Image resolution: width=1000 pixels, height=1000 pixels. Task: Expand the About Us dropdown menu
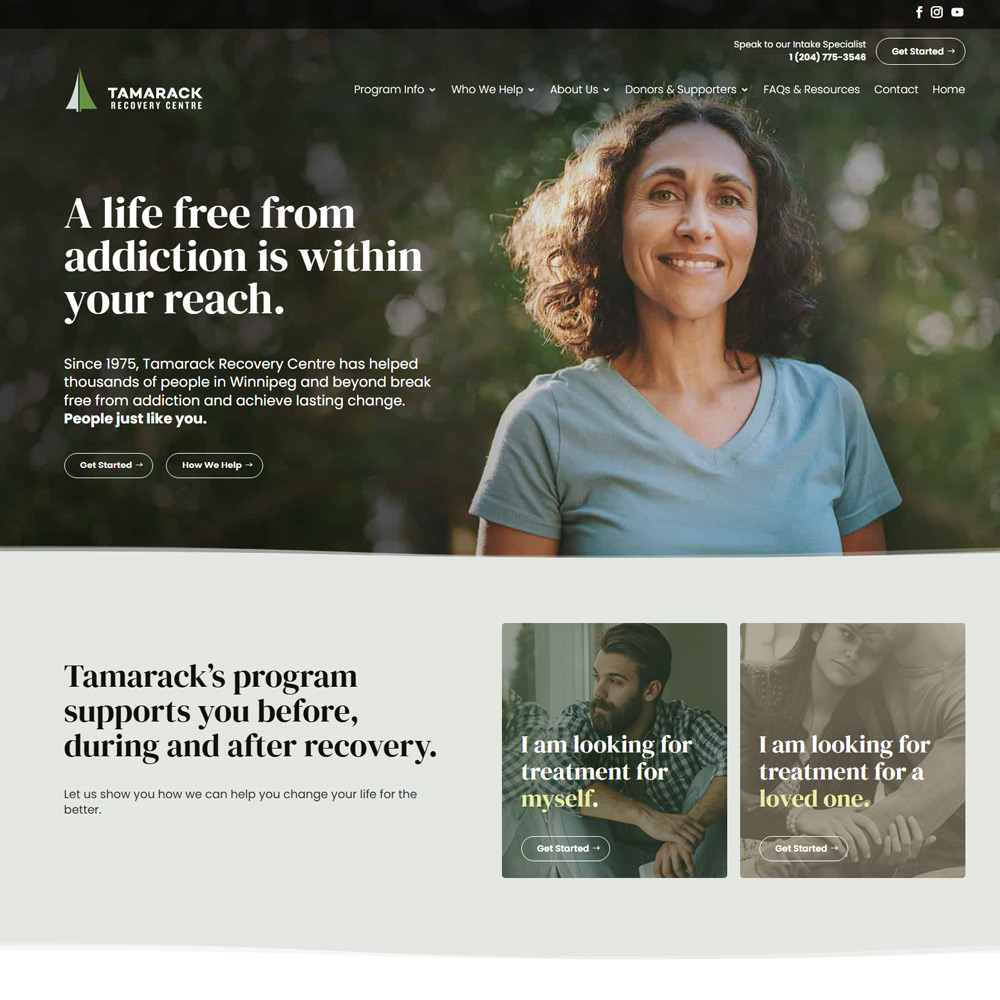tap(579, 89)
